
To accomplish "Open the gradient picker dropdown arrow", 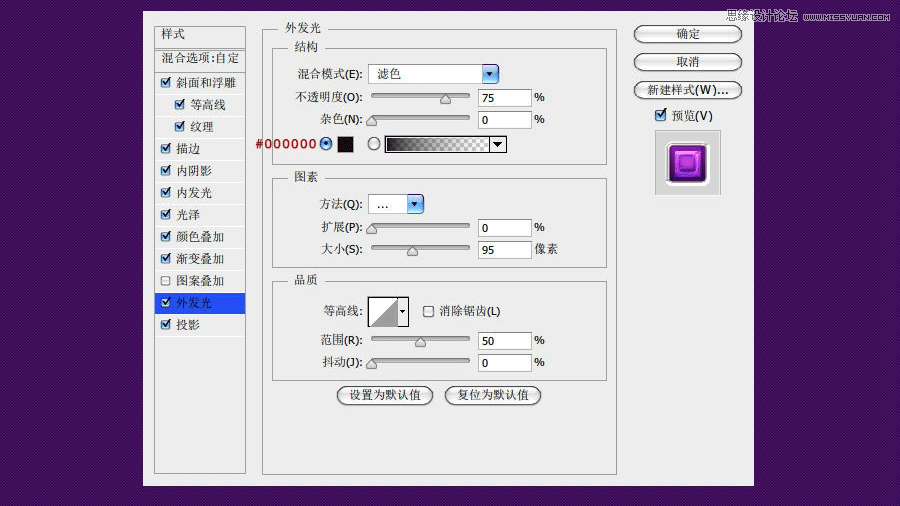I will [498, 144].
